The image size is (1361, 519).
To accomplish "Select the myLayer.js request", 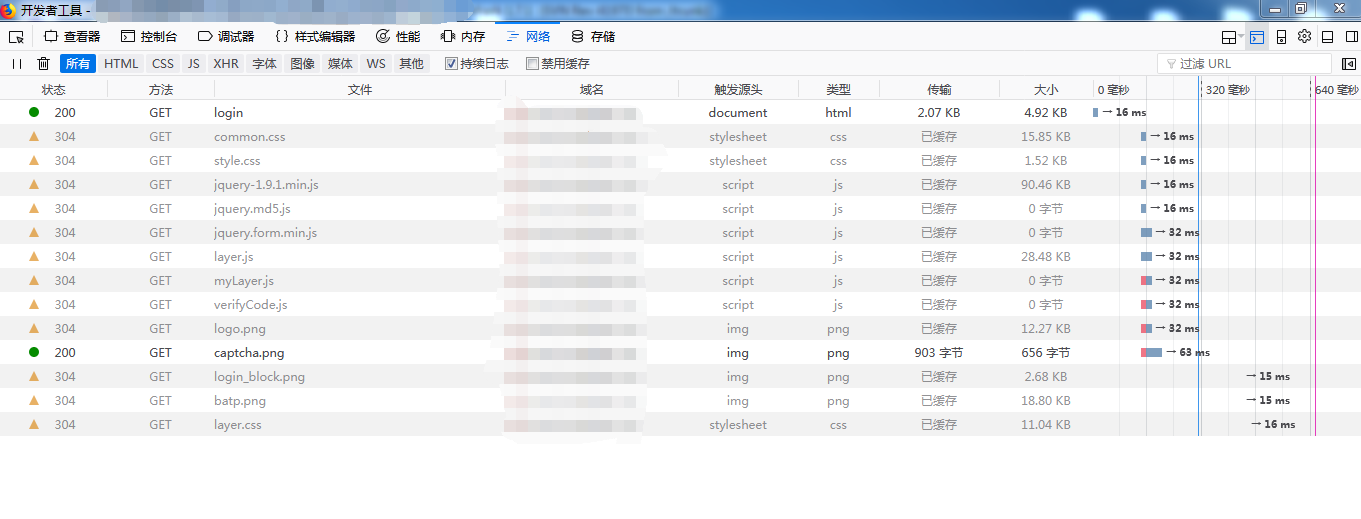I will (x=680, y=281).
